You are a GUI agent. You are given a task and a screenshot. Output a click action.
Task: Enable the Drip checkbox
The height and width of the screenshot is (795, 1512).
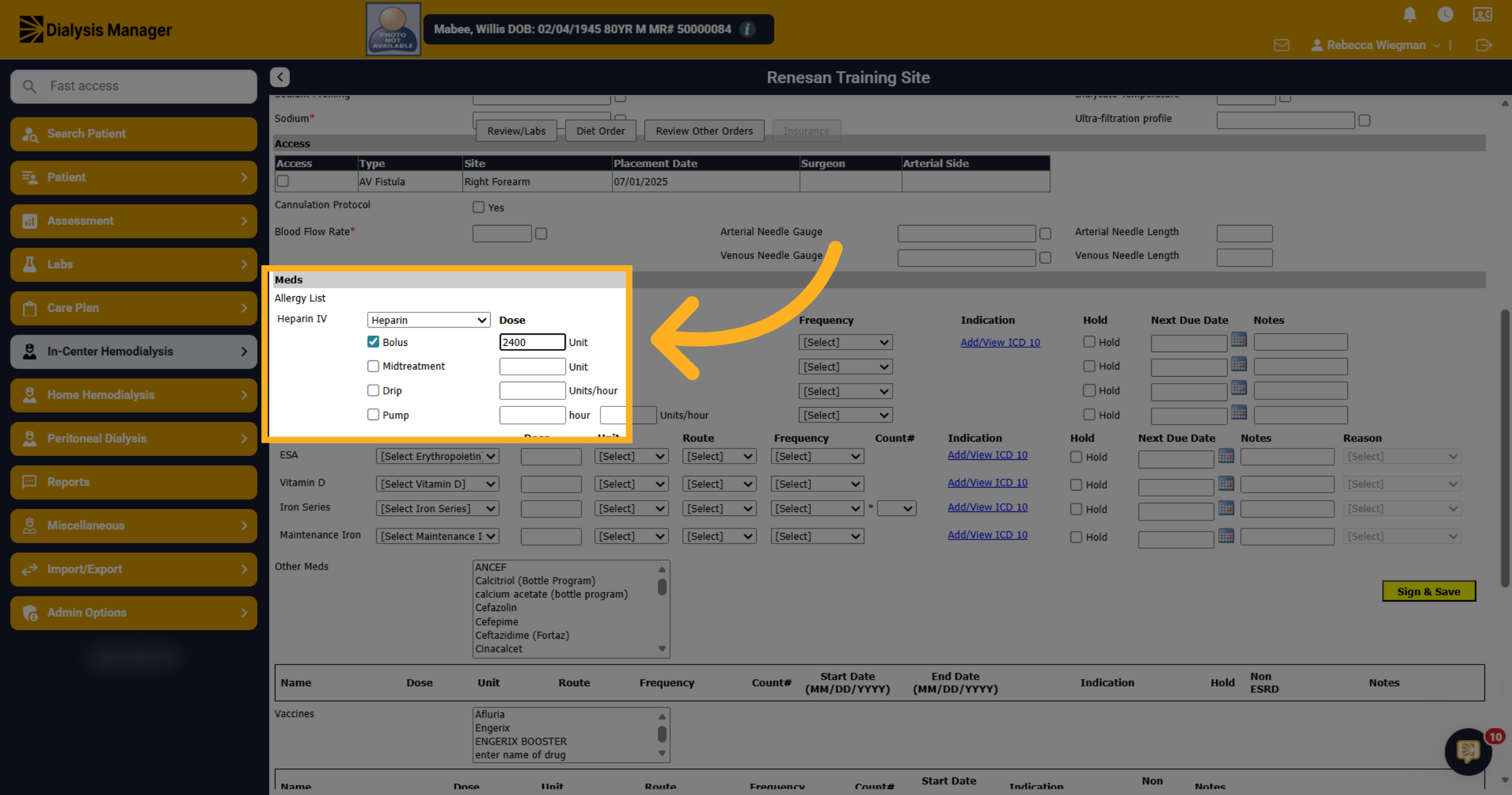[x=373, y=390]
